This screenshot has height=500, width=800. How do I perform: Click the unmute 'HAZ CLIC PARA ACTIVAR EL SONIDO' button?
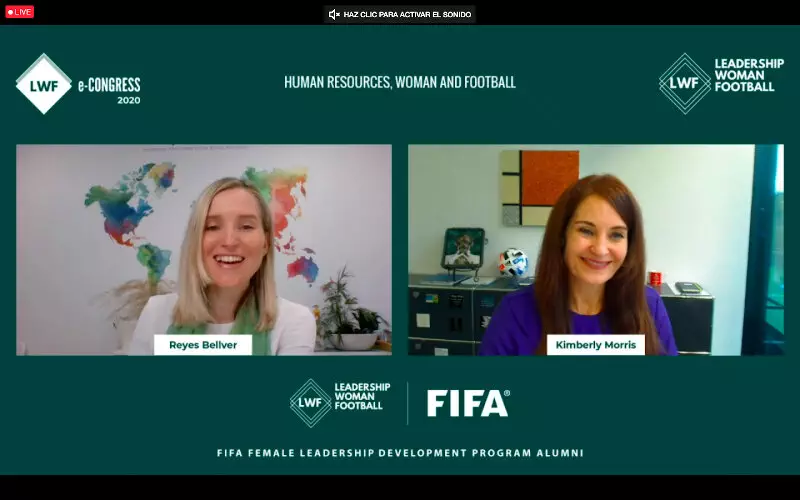click(x=399, y=14)
